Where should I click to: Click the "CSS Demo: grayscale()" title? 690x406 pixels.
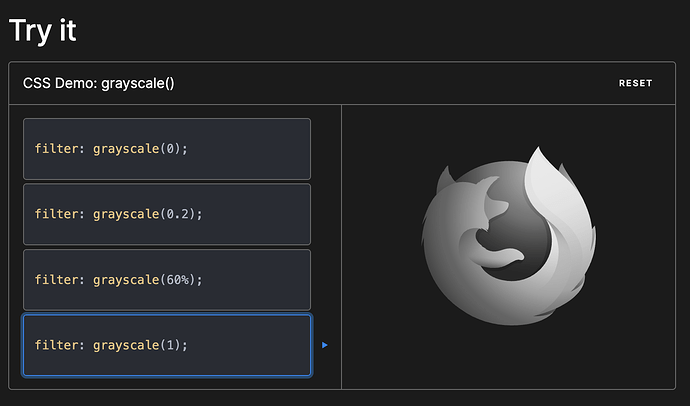click(x=99, y=83)
